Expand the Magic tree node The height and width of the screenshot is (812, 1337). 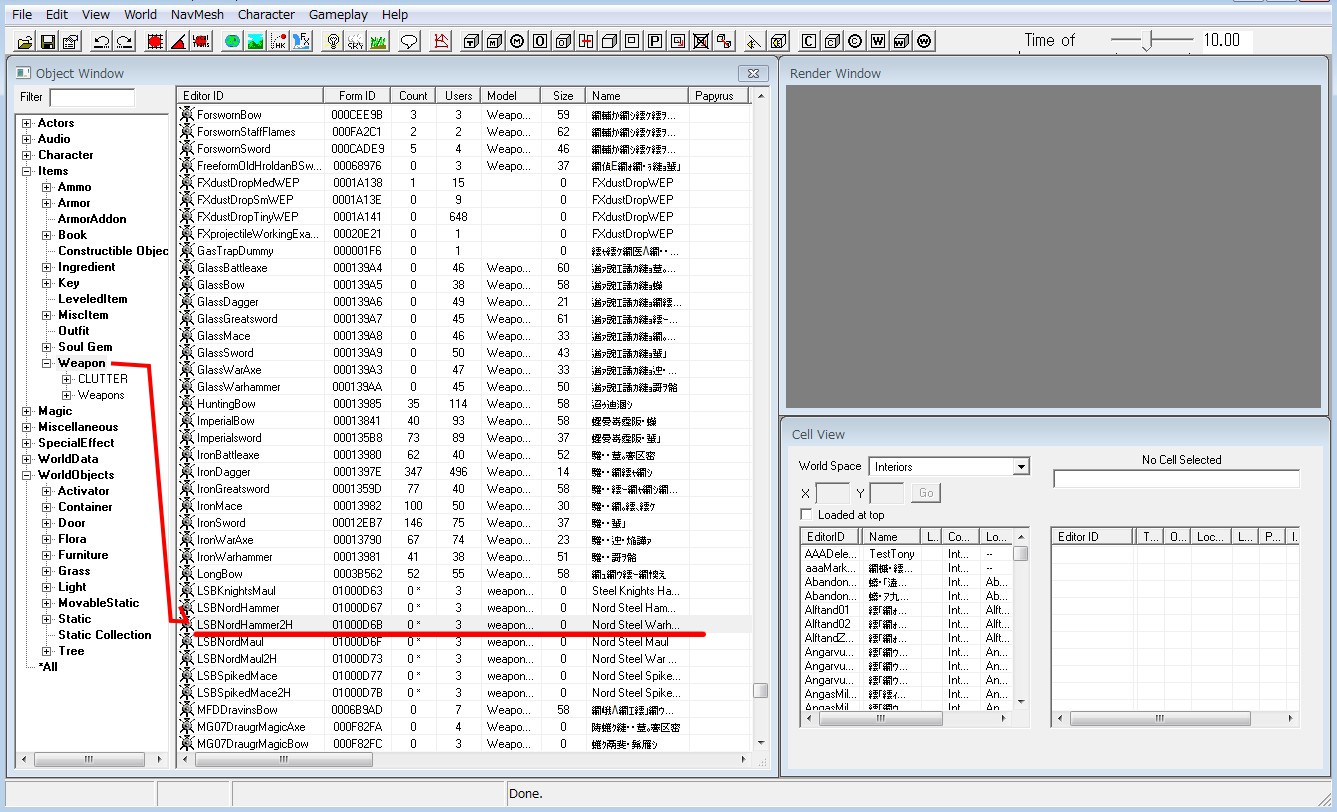27,411
